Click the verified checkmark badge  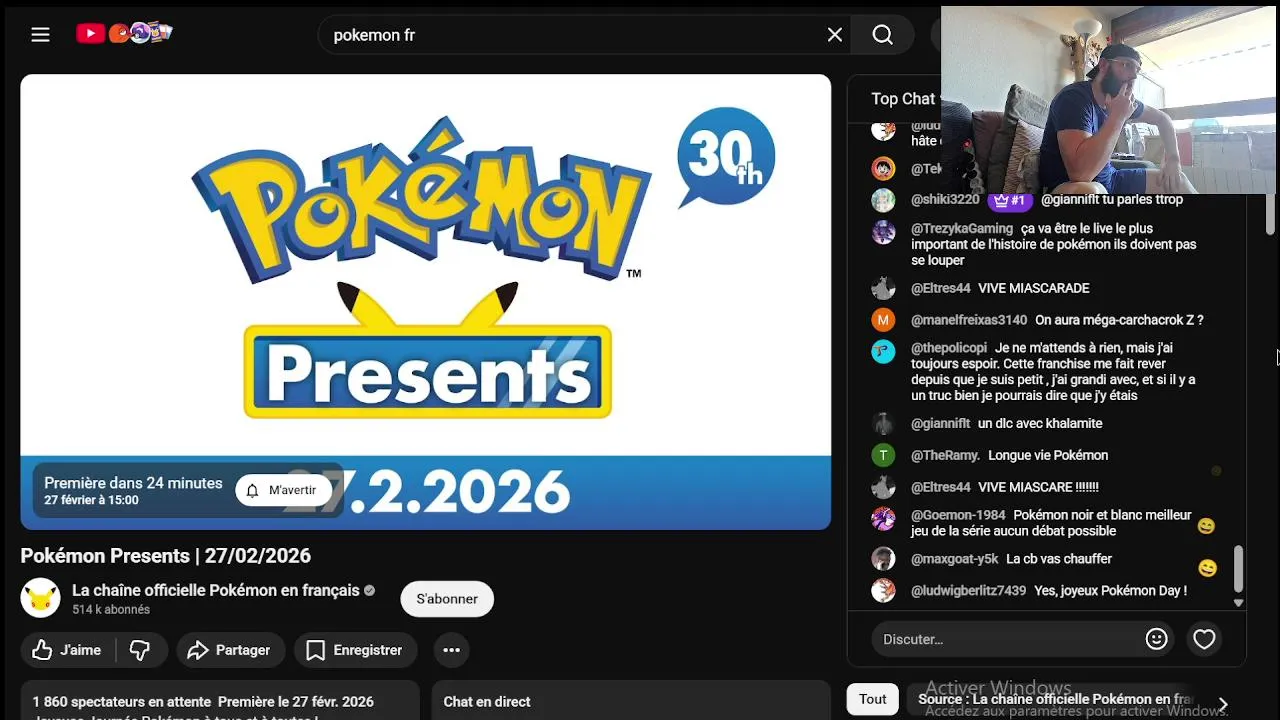(x=369, y=591)
